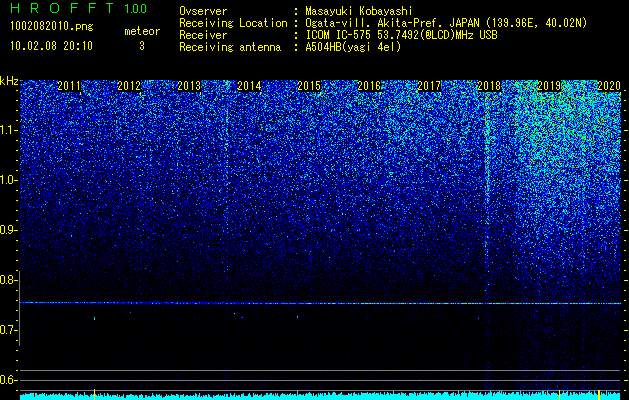This screenshot has height=400, width=629.
Task: Click the 'meteor' count label
Action: 142,31
